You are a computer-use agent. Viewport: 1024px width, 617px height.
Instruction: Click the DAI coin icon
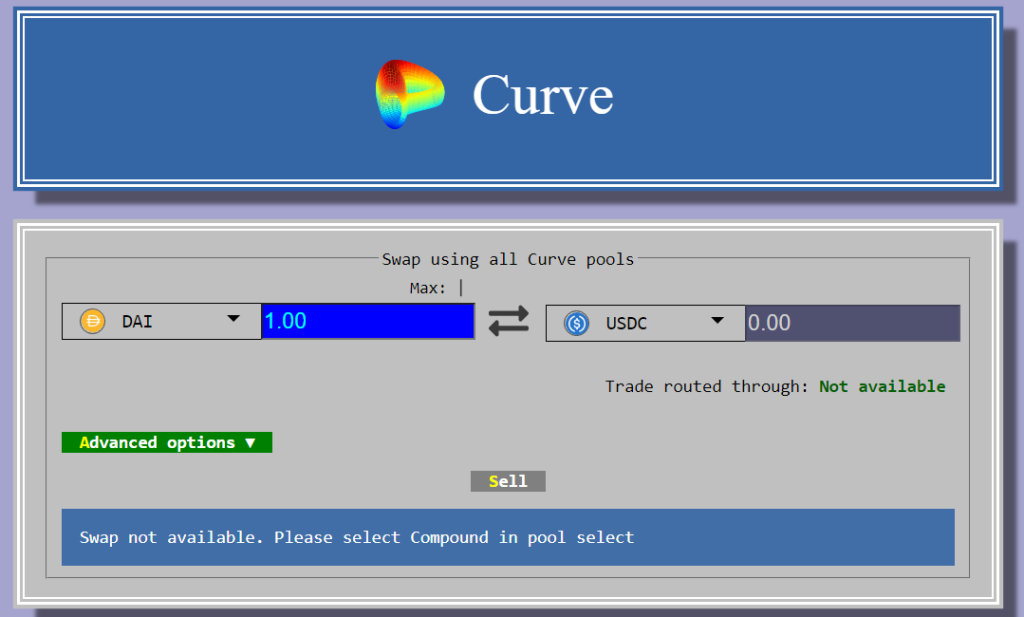coord(92,321)
